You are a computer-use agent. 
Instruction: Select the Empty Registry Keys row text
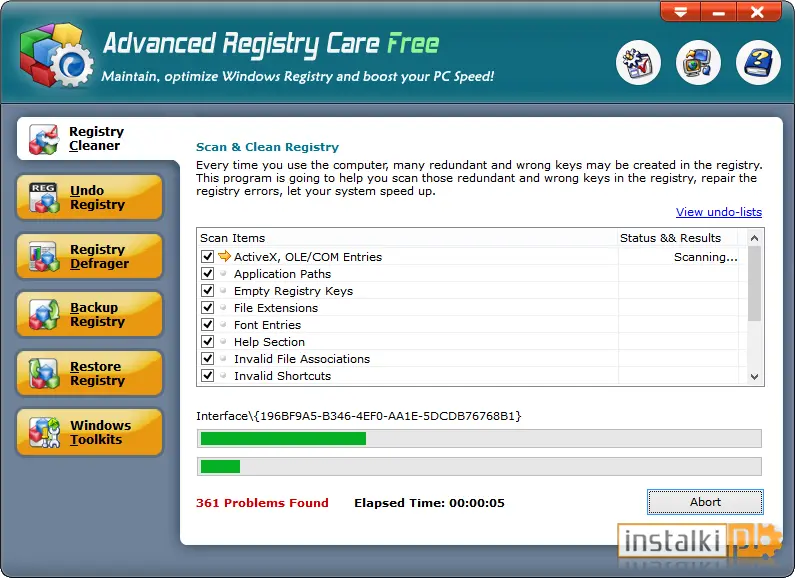294,291
